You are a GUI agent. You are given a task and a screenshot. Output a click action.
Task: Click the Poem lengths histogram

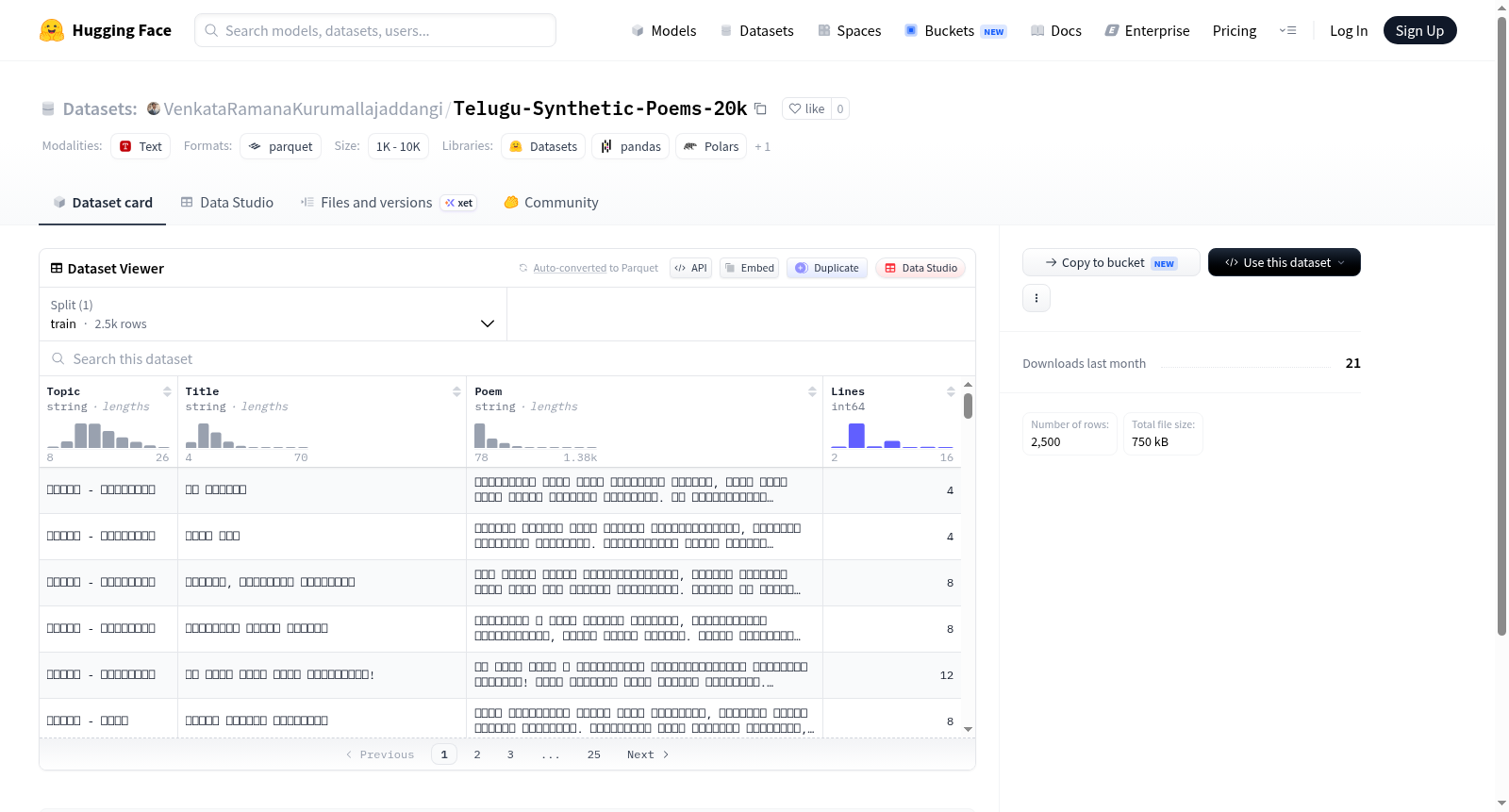click(536, 435)
